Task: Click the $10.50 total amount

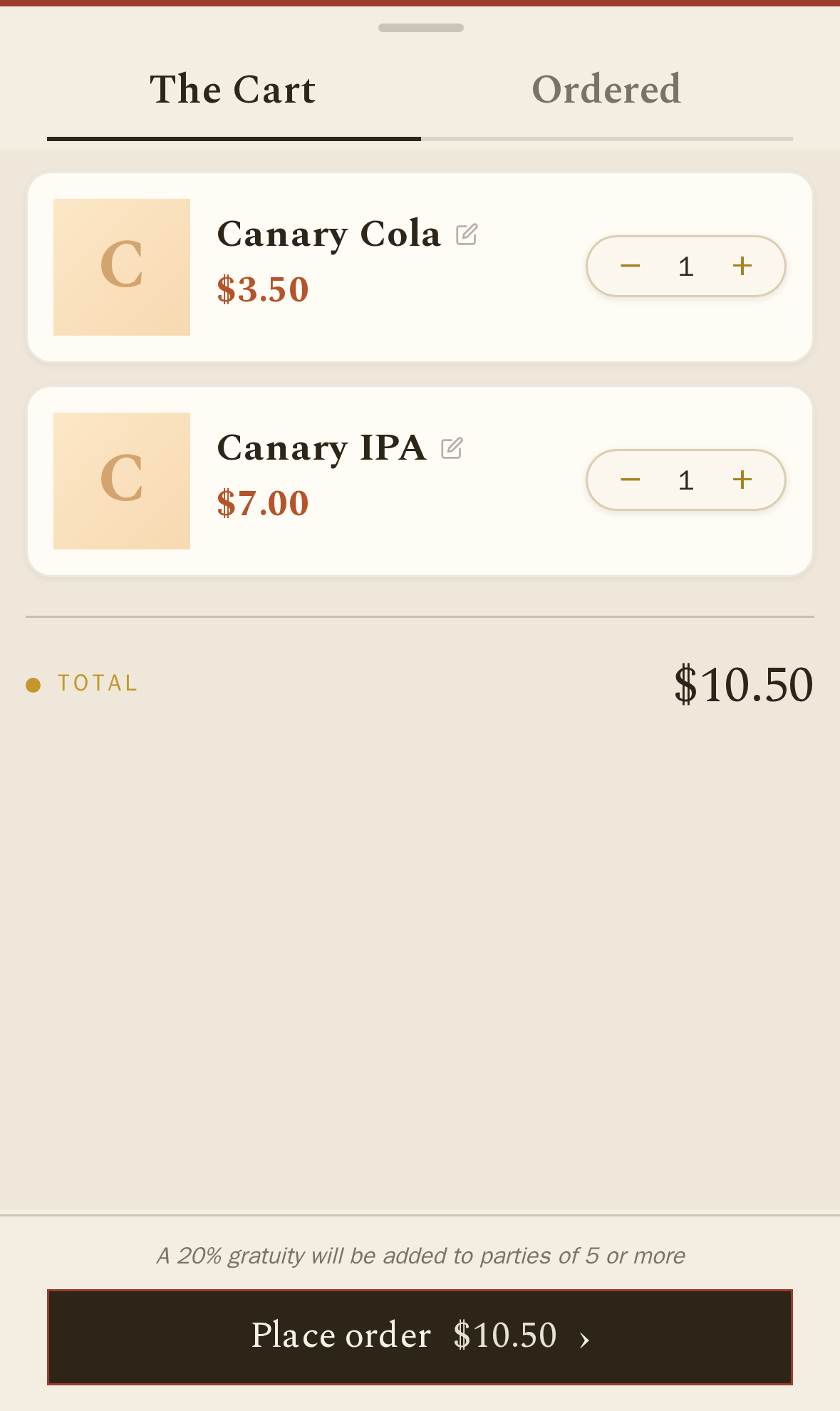Action: [743, 684]
